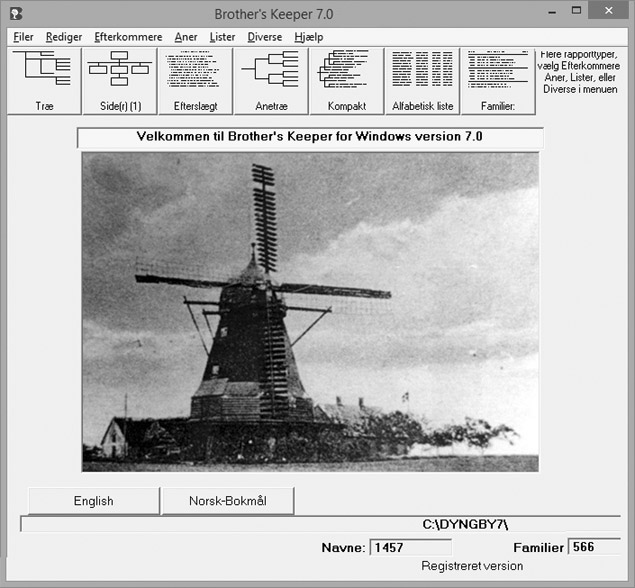This screenshot has width=635, height=588.
Task: Switch language to English
Action: 94,501
